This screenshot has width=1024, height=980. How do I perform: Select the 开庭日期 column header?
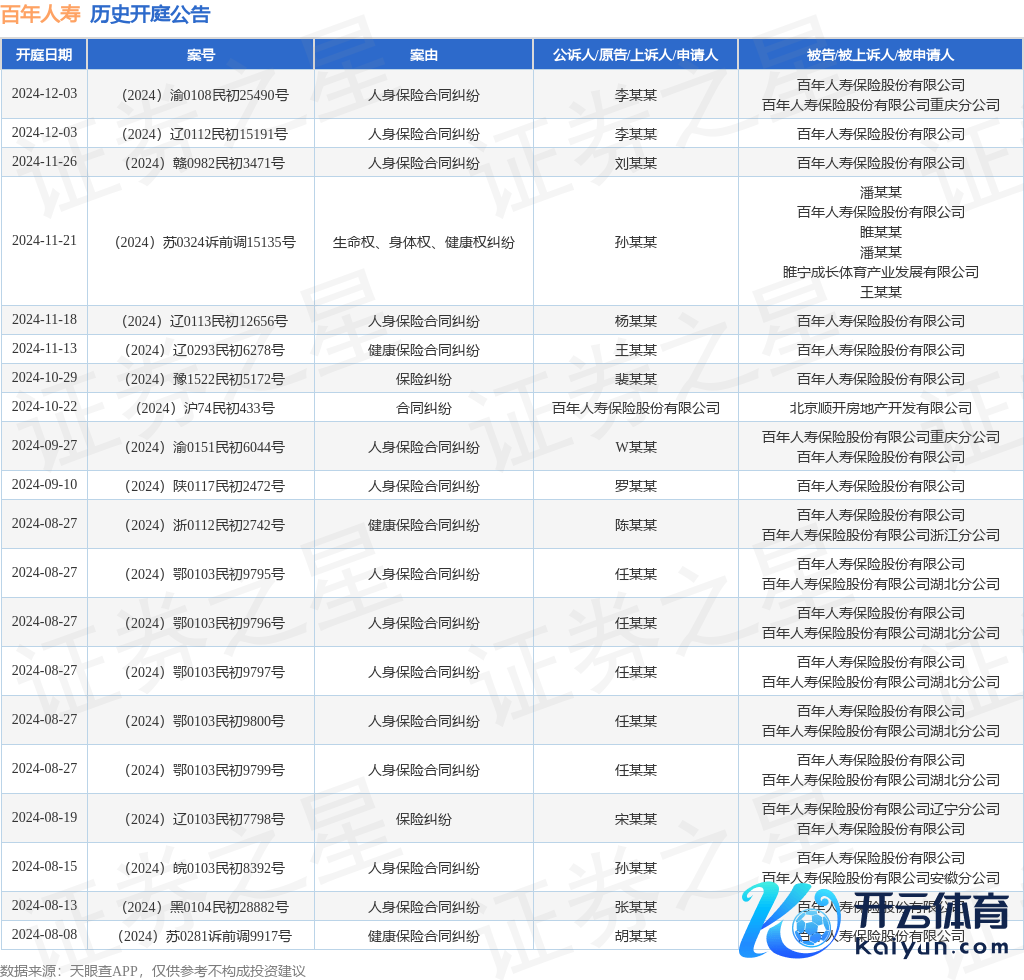click(x=44, y=55)
